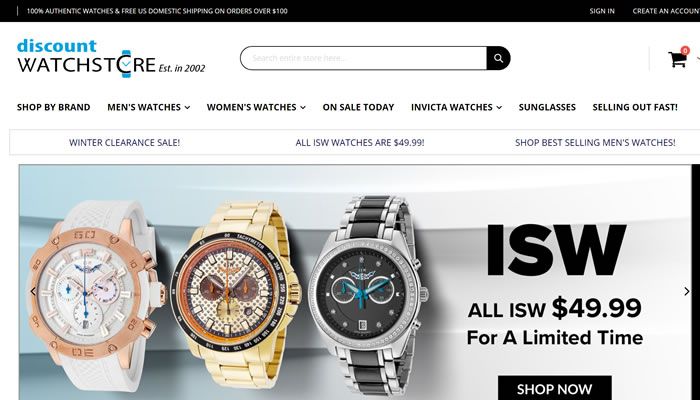700x400 pixels.
Task: Click the Create An Account link
Action: [666, 11]
